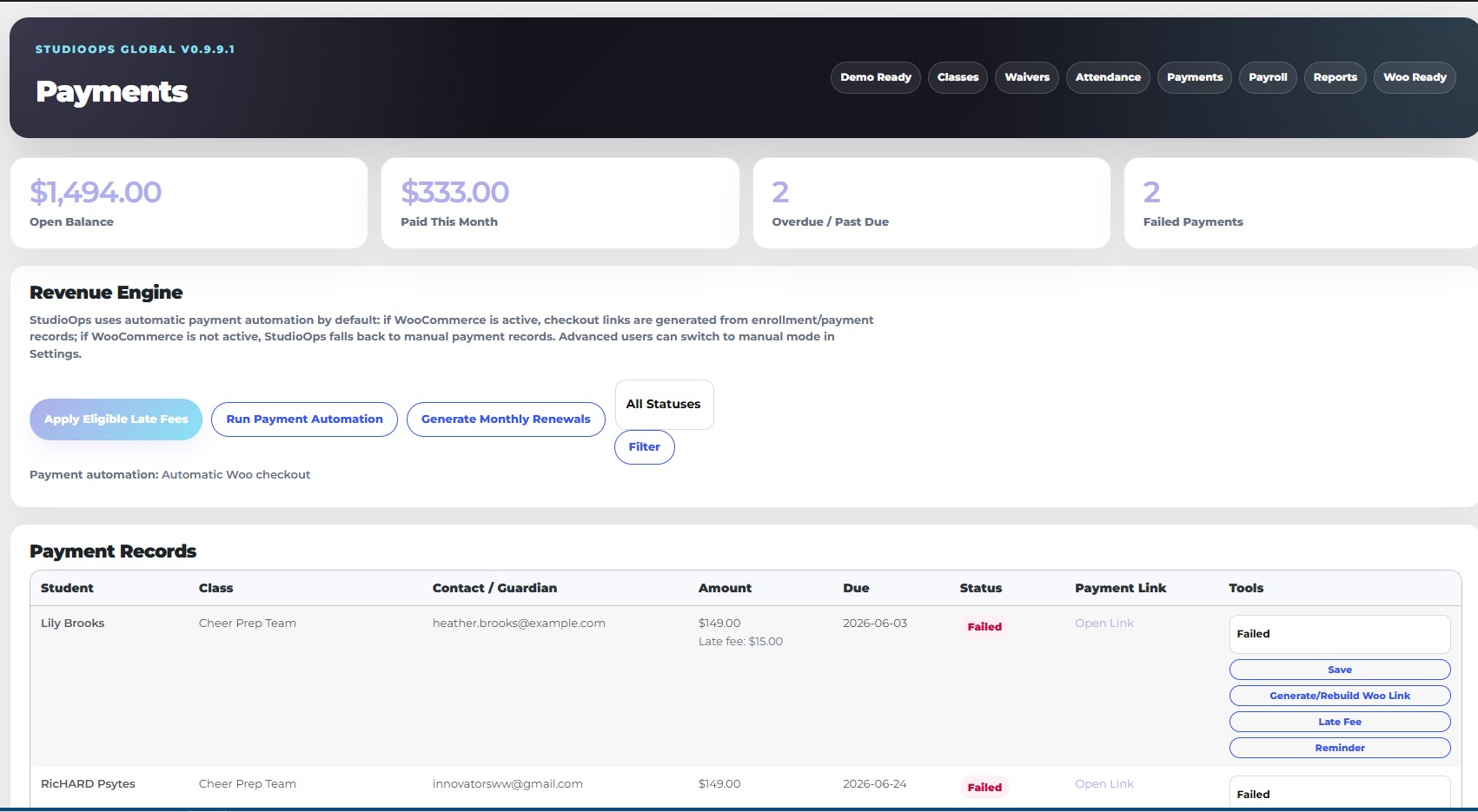Click the Failed Payments count card
Viewport: 1478px width, 812px height.
click(1301, 203)
